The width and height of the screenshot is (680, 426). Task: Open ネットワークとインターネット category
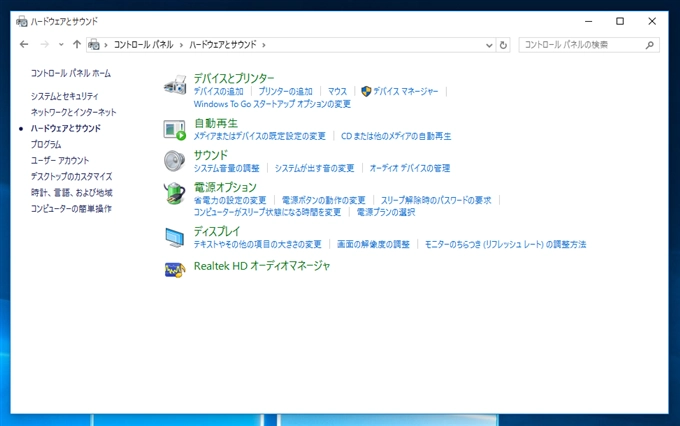tap(73, 112)
